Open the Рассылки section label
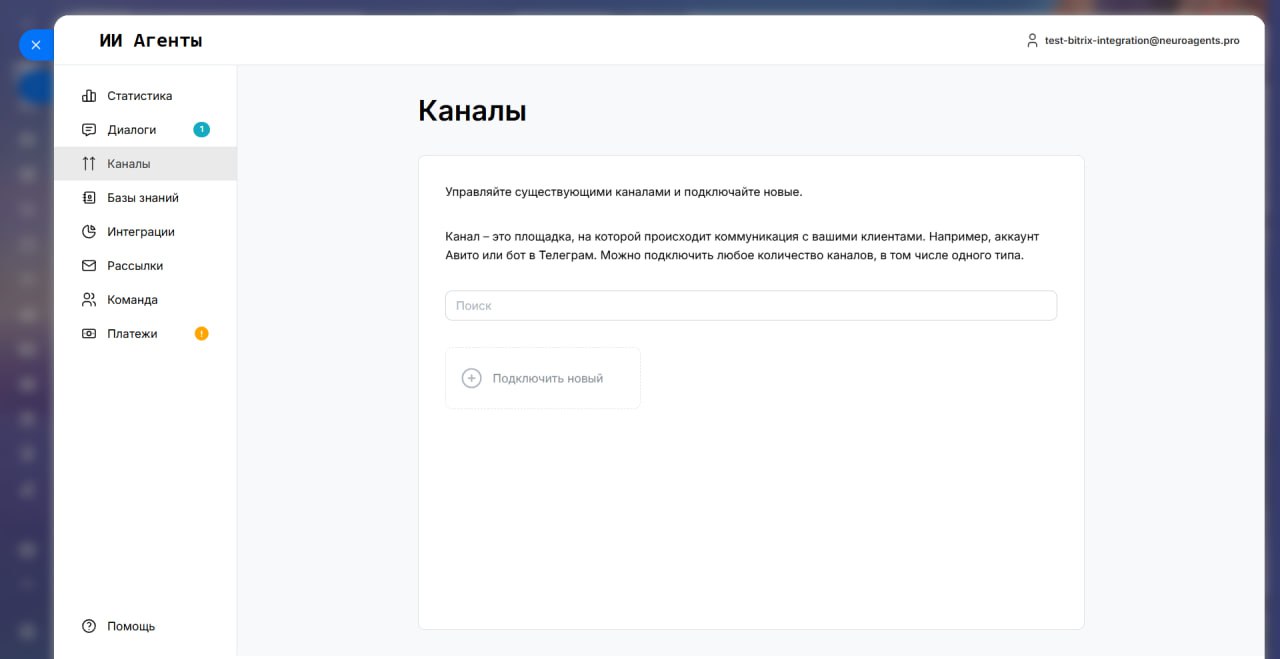The image size is (1280, 659). click(135, 266)
